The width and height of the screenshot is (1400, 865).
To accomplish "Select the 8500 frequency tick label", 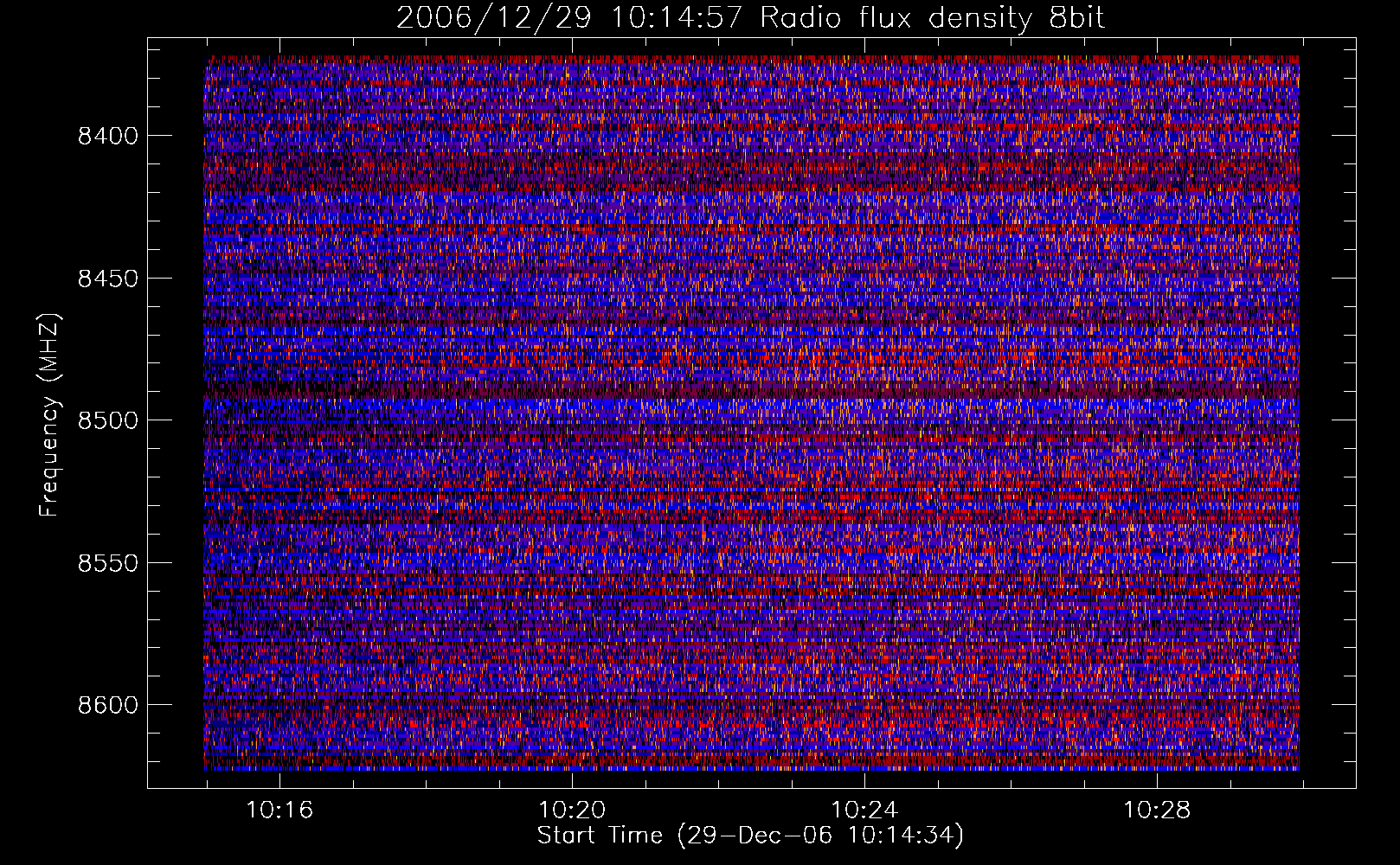I will point(108,420).
